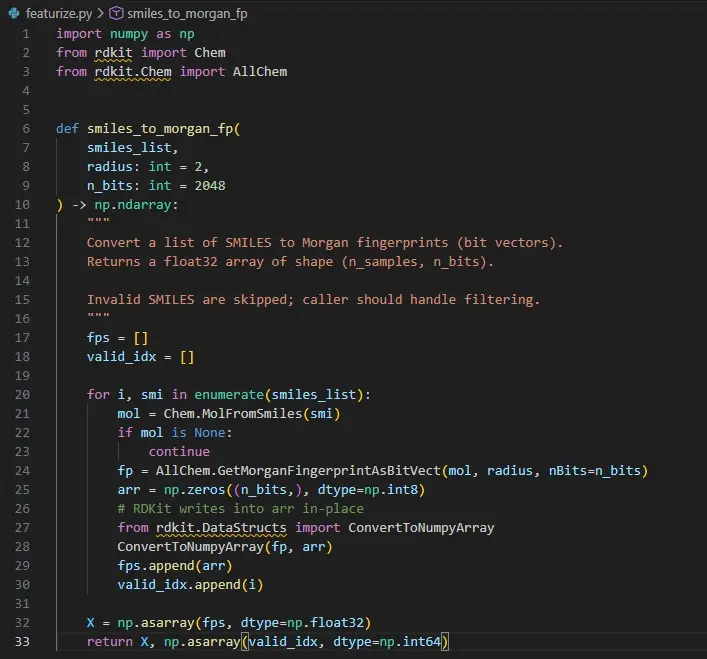Click 'ConvertToNumpyArray(fp, arr)' call on line 28

225,547
